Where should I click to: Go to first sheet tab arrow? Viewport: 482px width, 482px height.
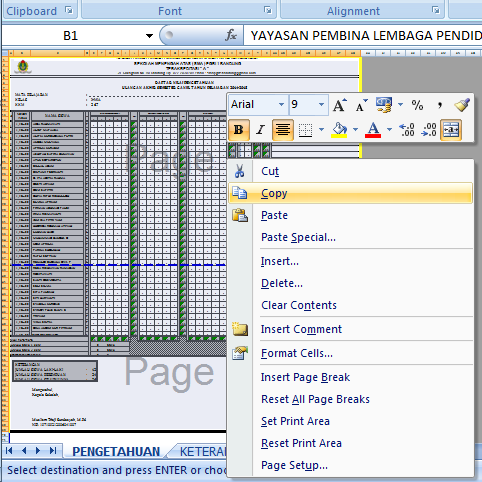click(x=9, y=451)
